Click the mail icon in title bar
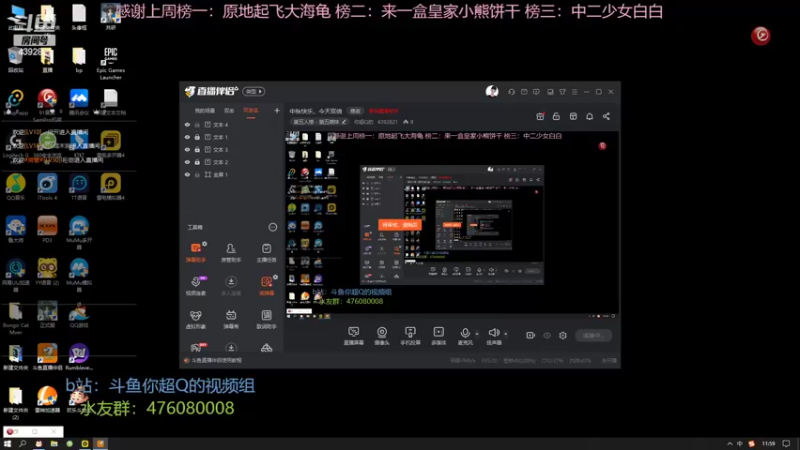 click(x=524, y=92)
